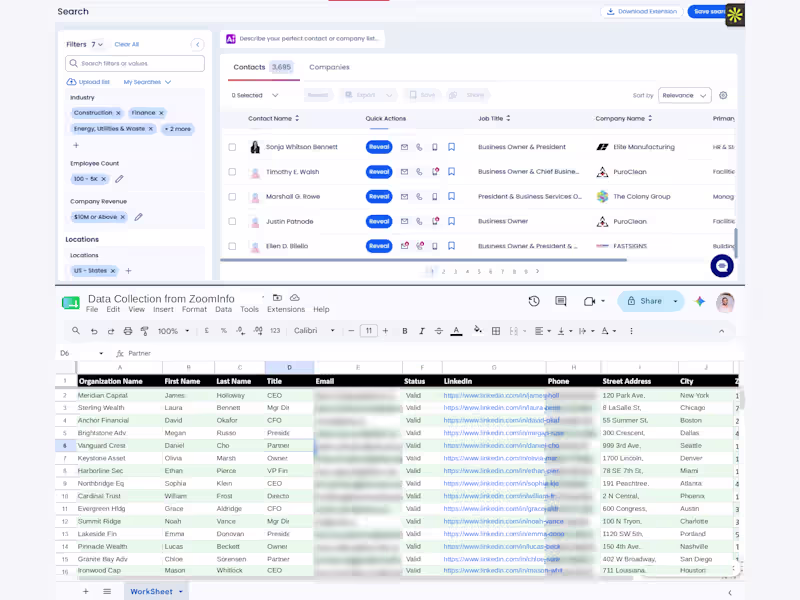Screen dimensions: 800x600
Task: Start a video call camera icon
Action: coord(589,302)
